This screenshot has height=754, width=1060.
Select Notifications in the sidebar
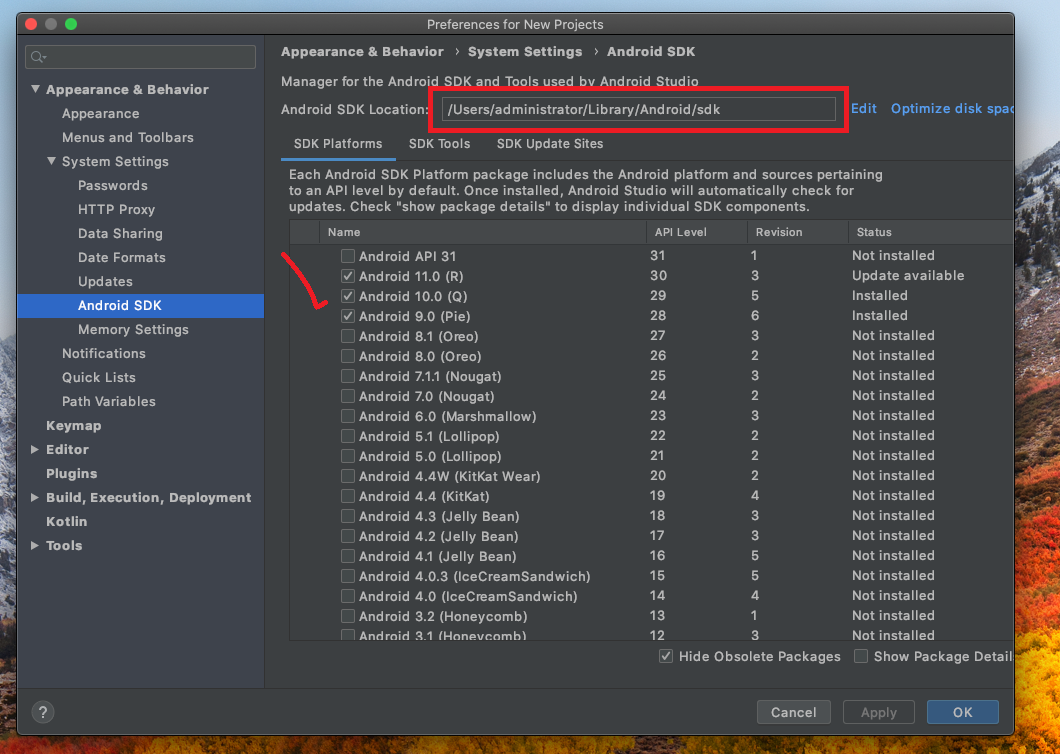104,354
